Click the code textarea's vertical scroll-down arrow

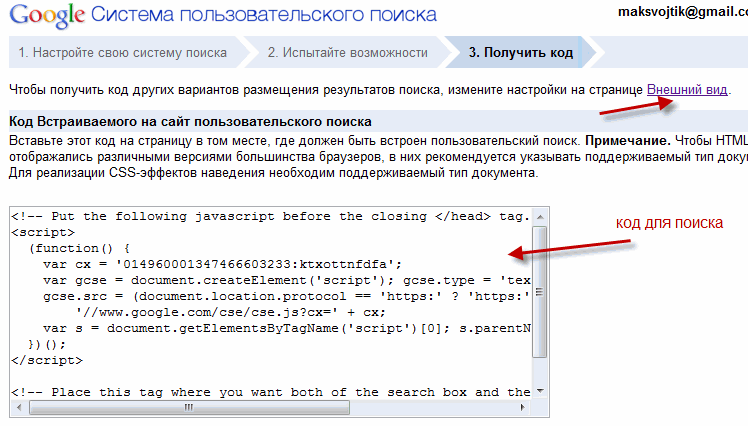(x=540, y=391)
